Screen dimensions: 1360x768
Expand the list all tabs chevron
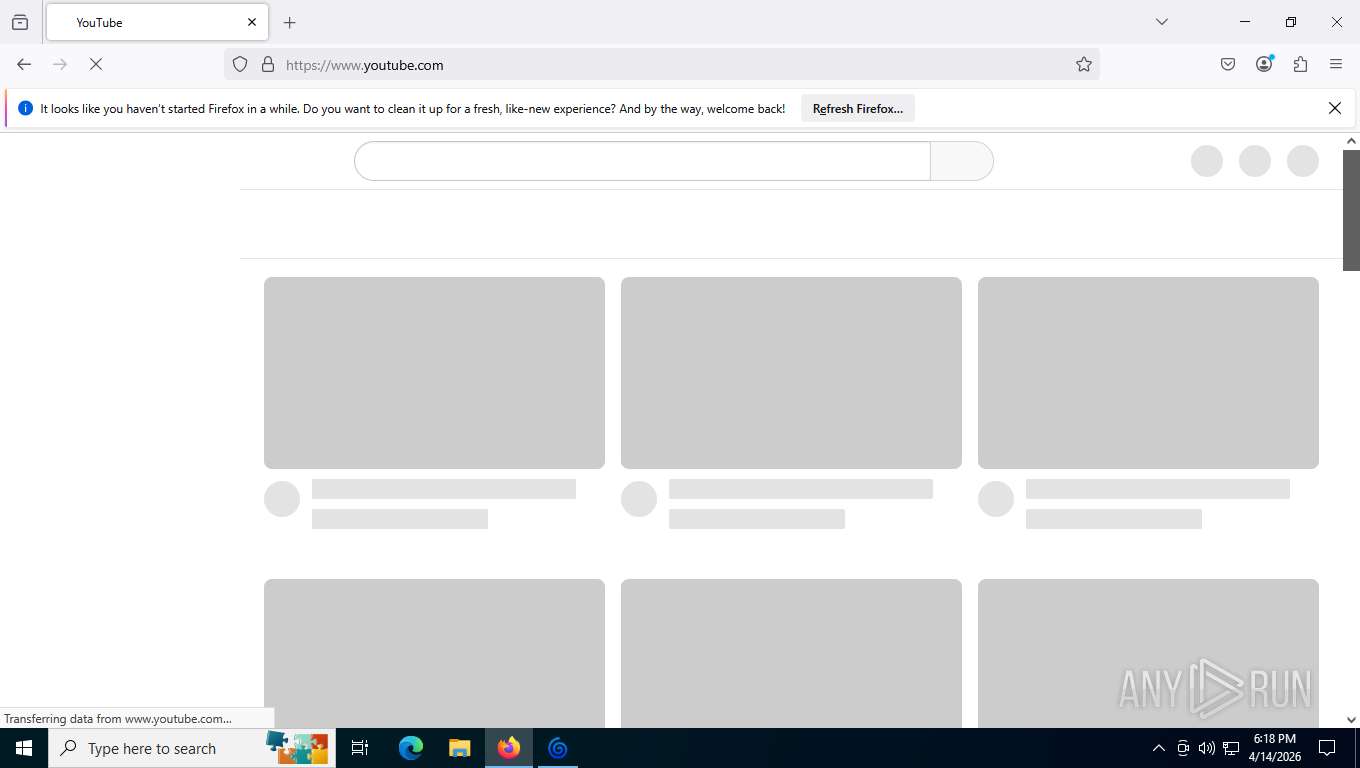[x=1162, y=22]
